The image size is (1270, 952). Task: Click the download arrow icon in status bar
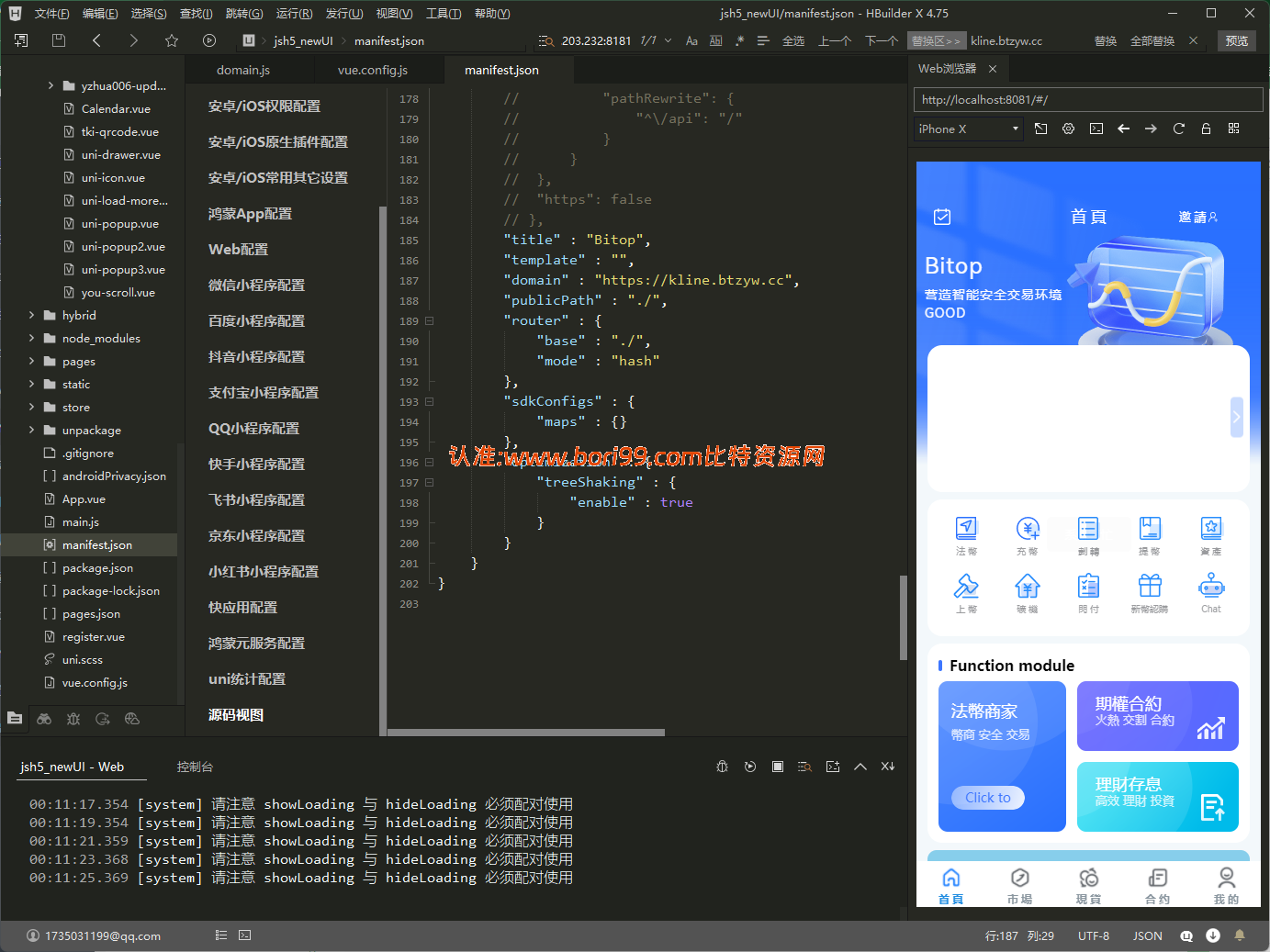pyautogui.click(x=1213, y=935)
